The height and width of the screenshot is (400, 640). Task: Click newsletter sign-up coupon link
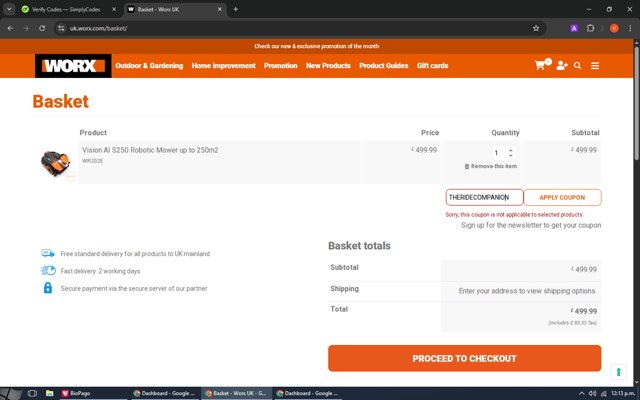[x=531, y=225]
